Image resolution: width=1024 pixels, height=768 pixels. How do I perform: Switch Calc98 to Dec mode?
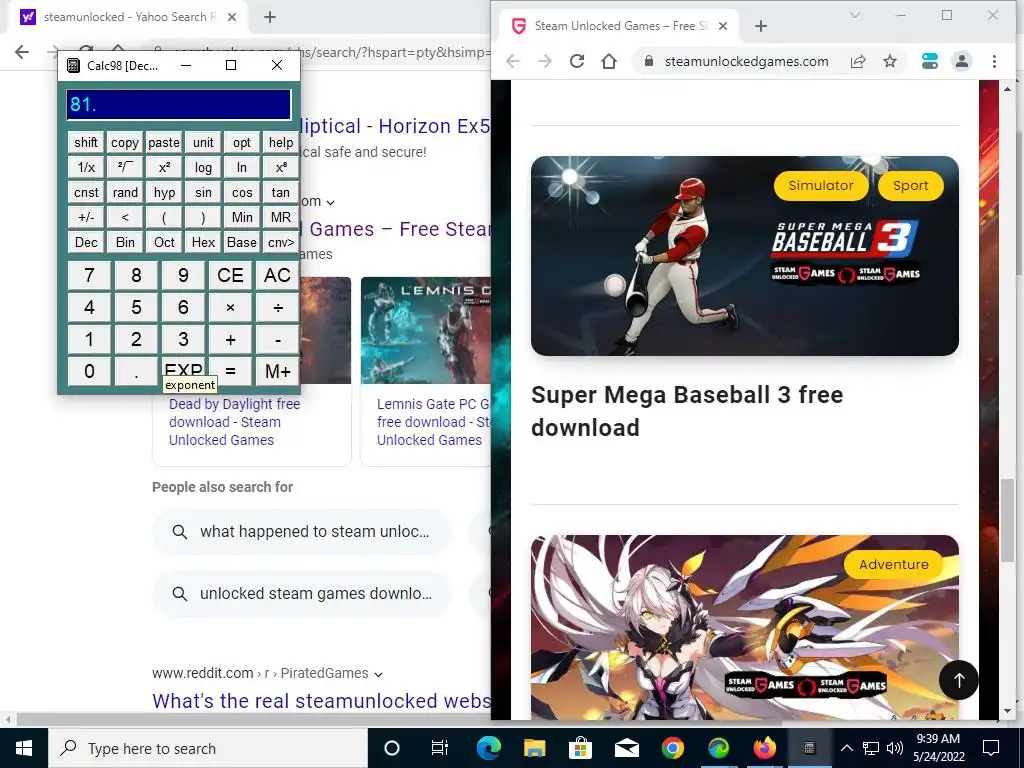pyautogui.click(x=86, y=242)
